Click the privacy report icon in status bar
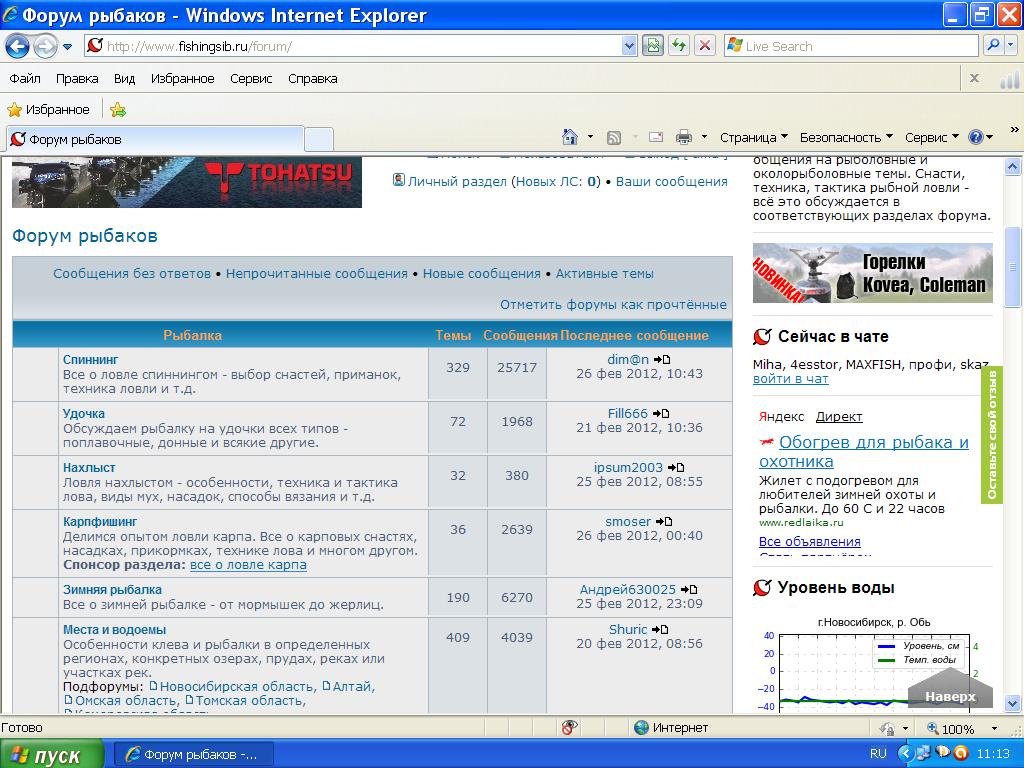 pos(569,728)
